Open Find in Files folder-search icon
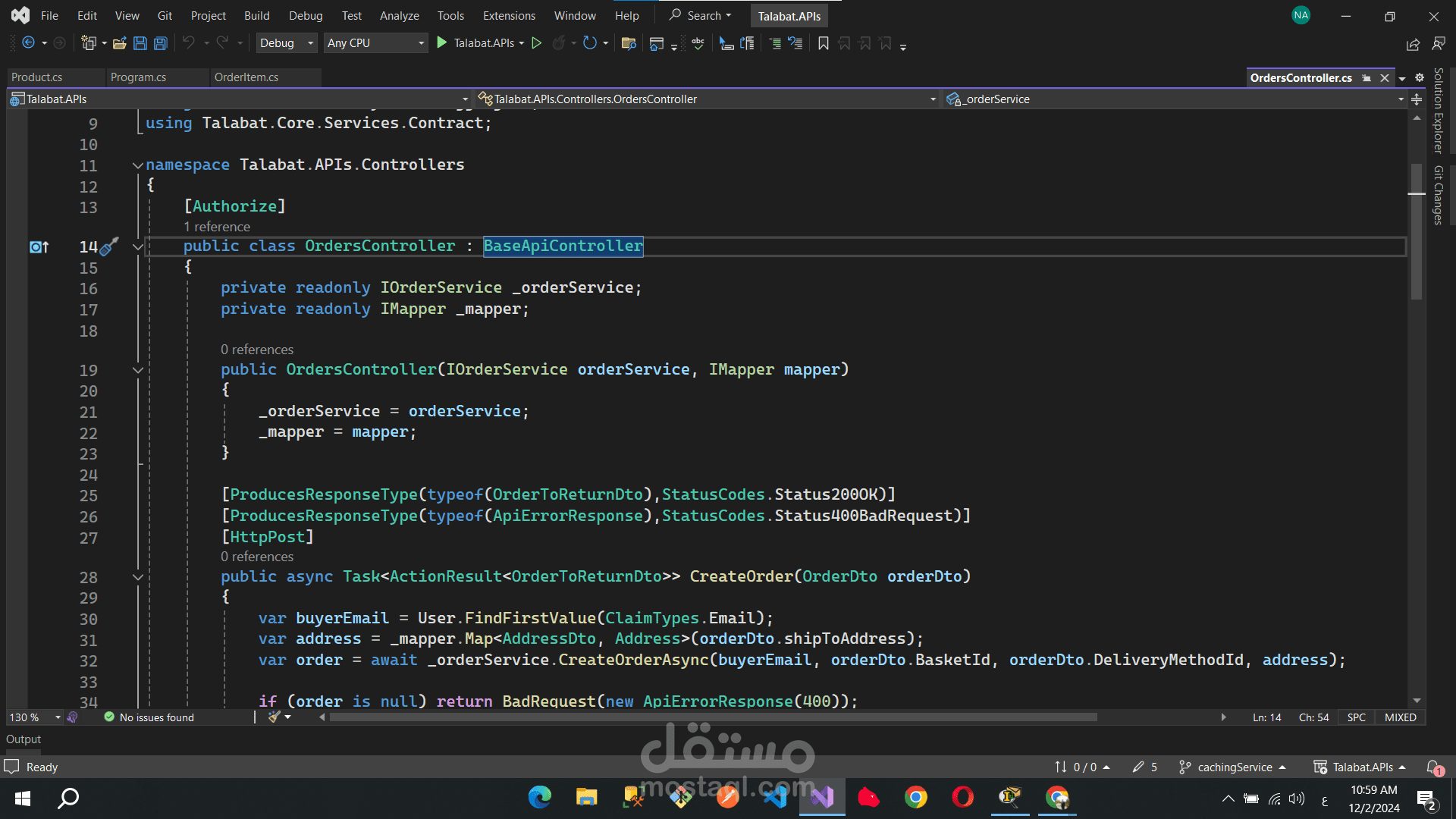Image resolution: width=1456 pixels, height=819 pixels. [x=629, y=43]
